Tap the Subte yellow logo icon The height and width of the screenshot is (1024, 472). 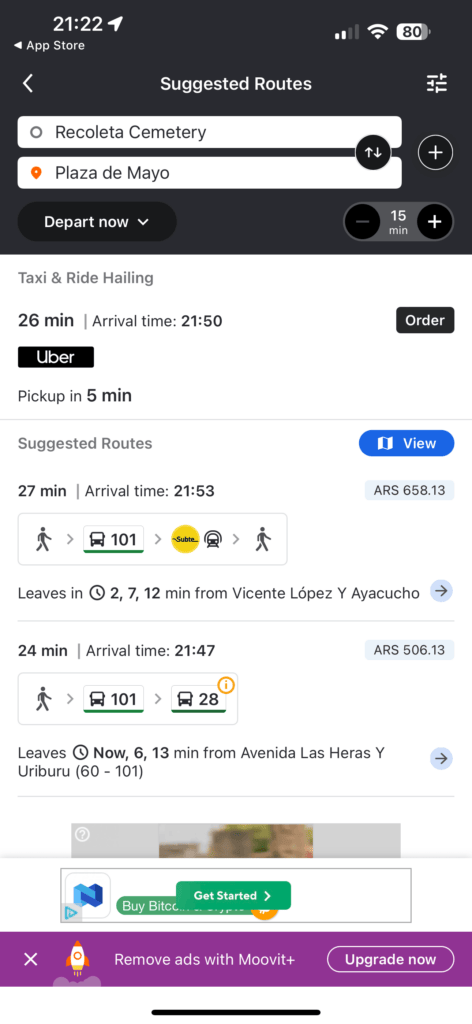click(185, 539)
